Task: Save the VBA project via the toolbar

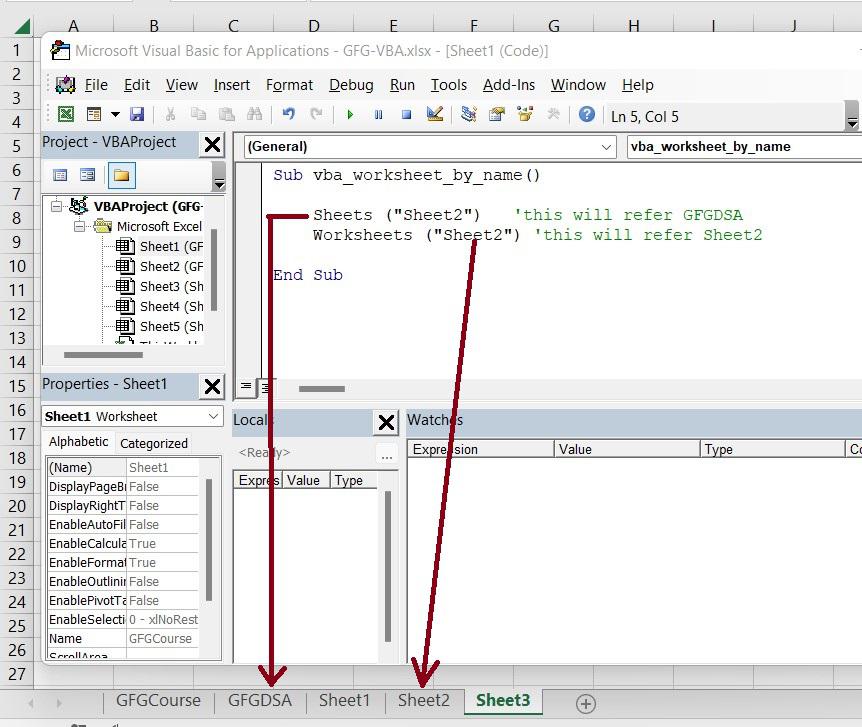Action: [137, 115]
